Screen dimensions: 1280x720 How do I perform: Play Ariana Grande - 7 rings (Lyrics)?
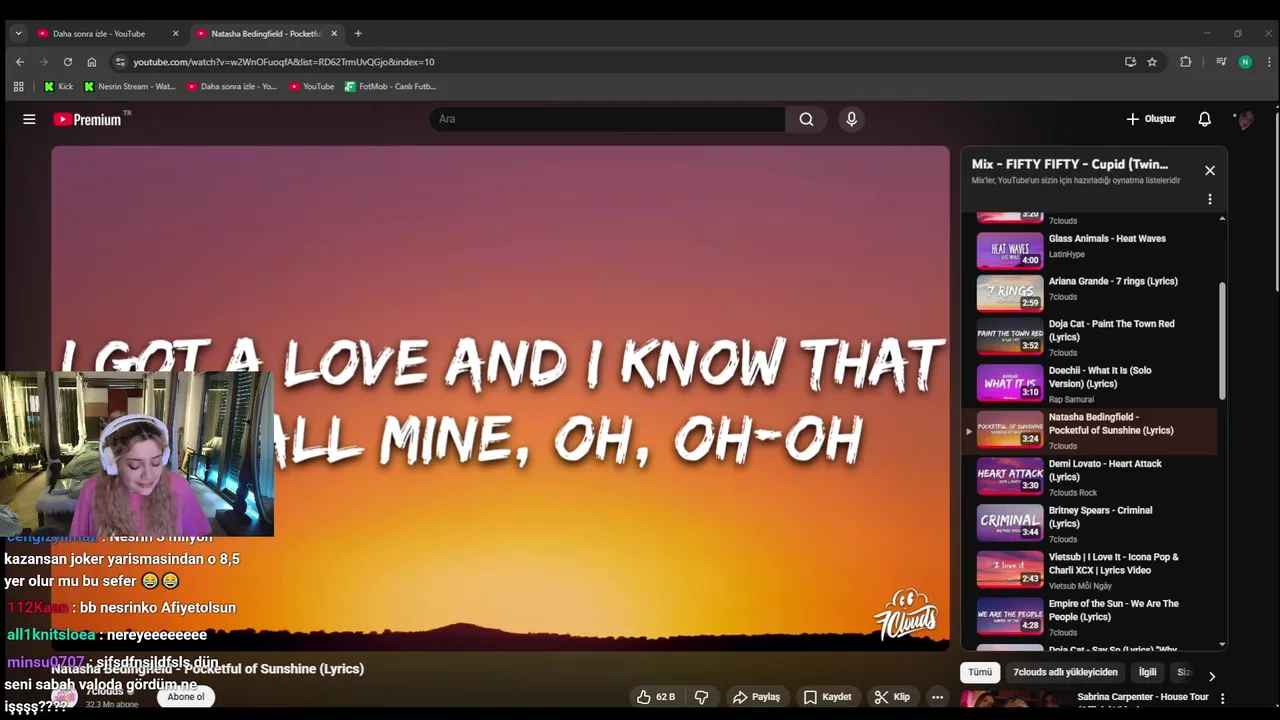pos(1090,294)
